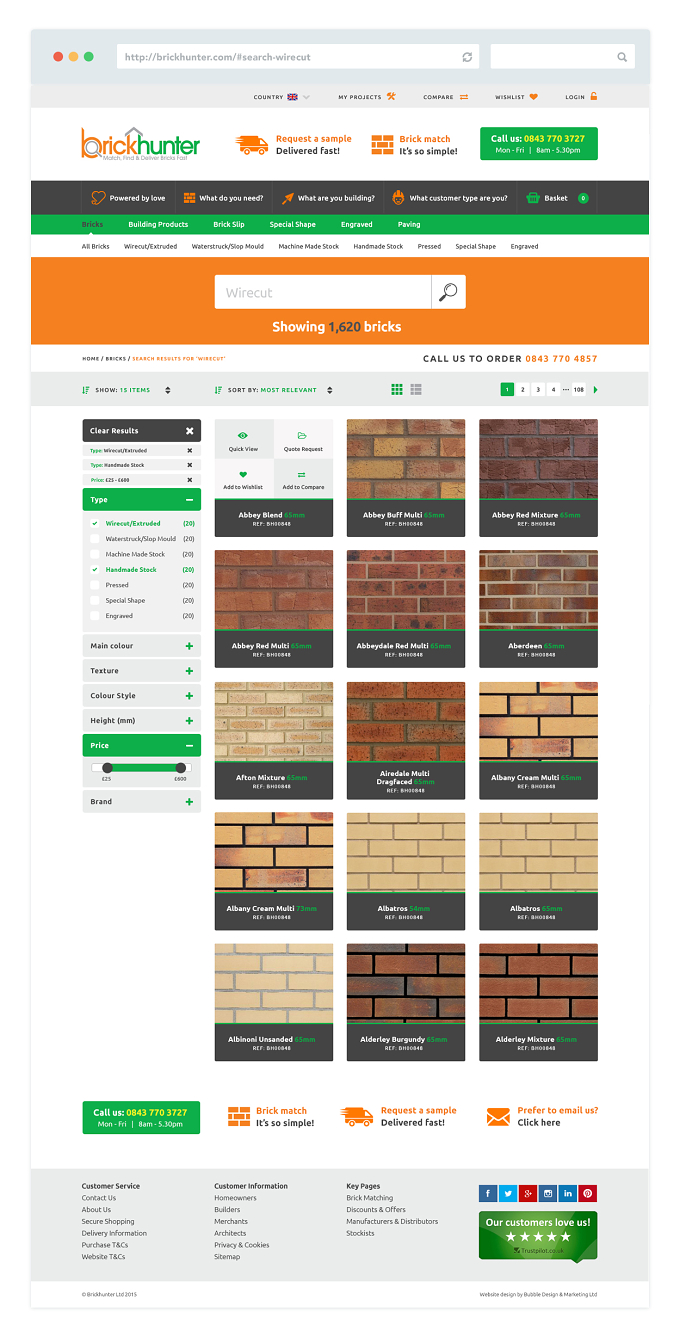This screenshot has width=680, height=1343.
Task: Tick the Waterstruck/Slop Mould checkbox
Action: click(x=95, y=539)
